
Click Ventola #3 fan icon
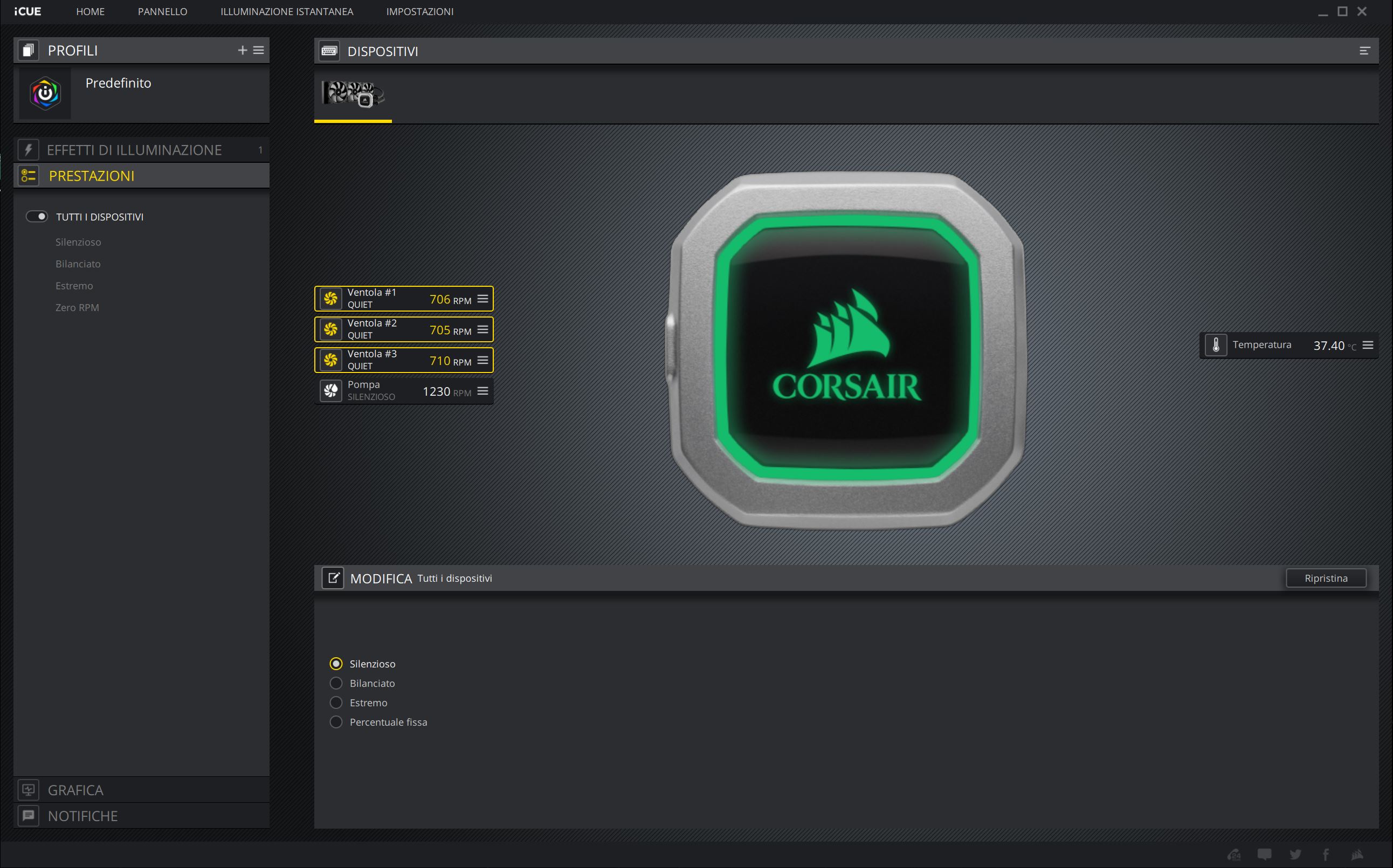click(330, 360)
